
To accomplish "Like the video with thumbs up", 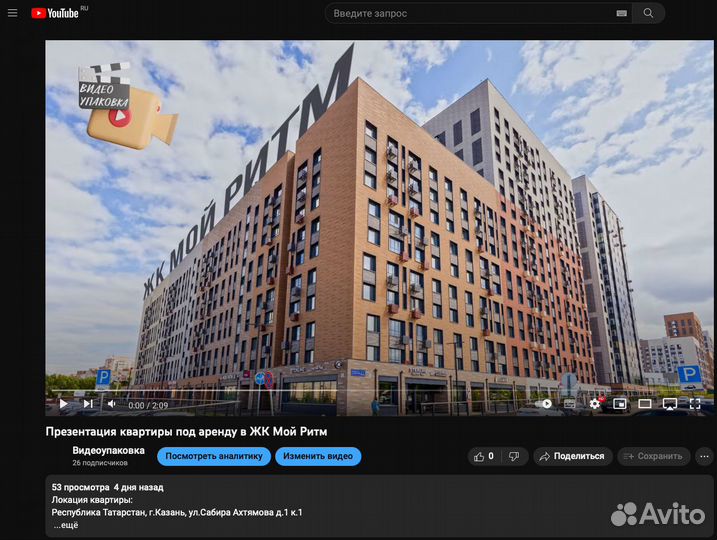I will (x=484, y=456).
